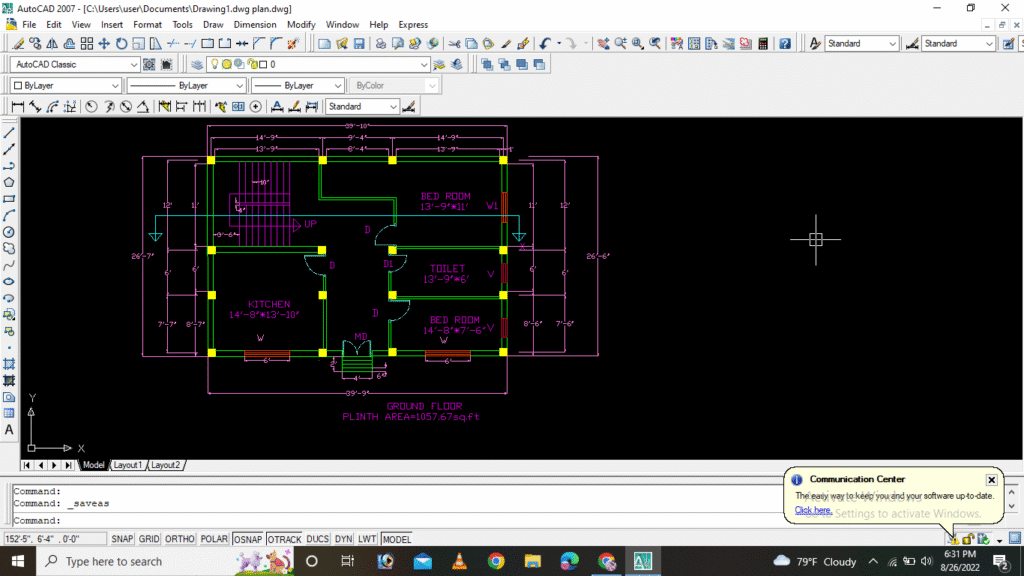Viewport: 1024px width, 576px height.
Task: Click the MODEL button in status bar
Action: 397,539
